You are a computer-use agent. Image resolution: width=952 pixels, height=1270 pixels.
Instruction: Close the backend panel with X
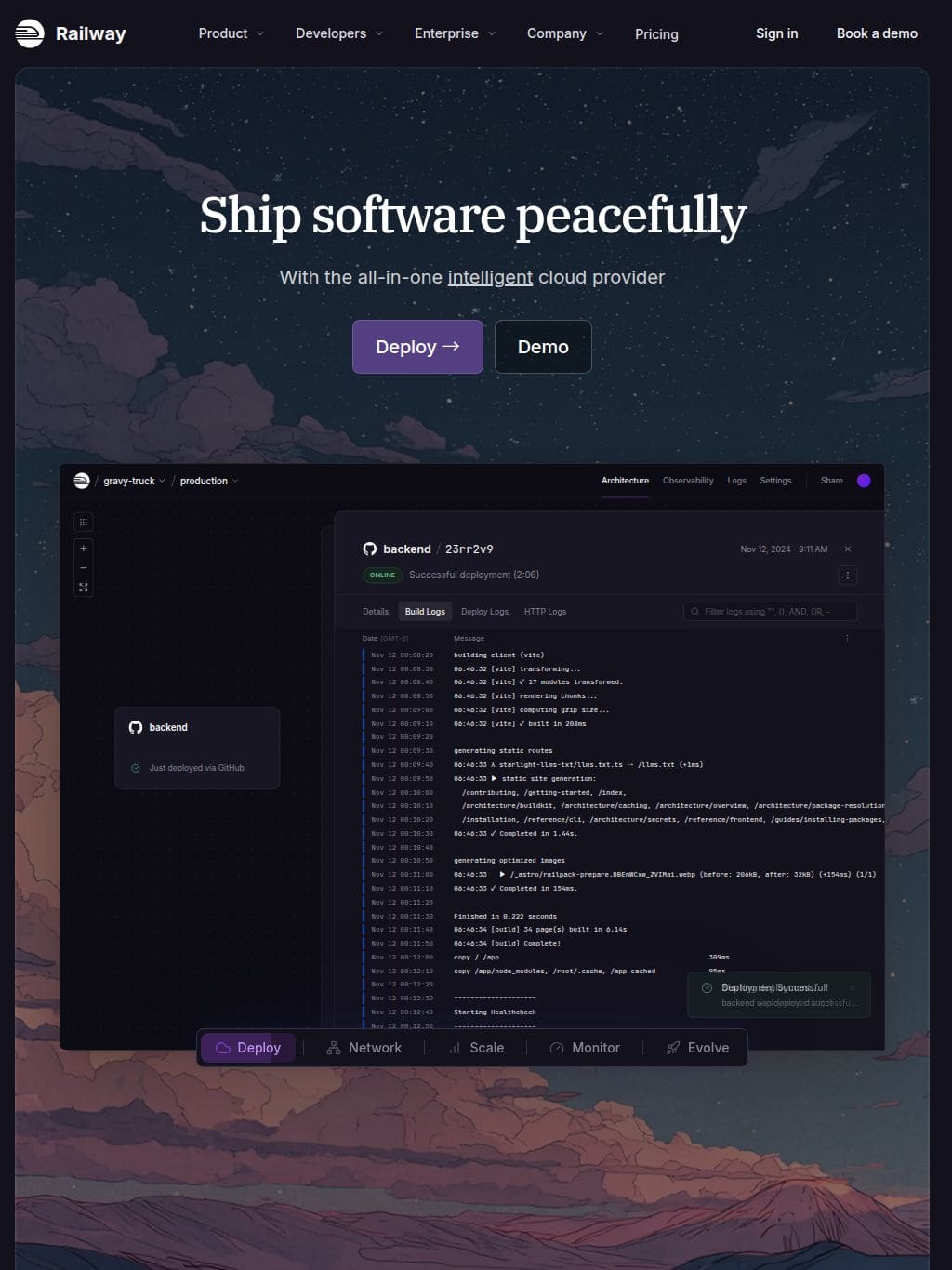tap(847, 549)
